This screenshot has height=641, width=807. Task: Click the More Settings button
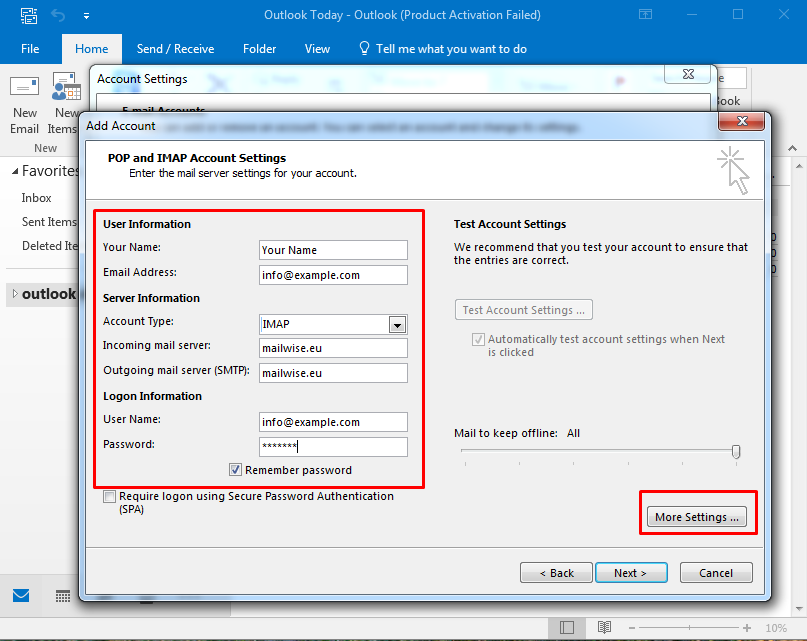pos(697,517)
